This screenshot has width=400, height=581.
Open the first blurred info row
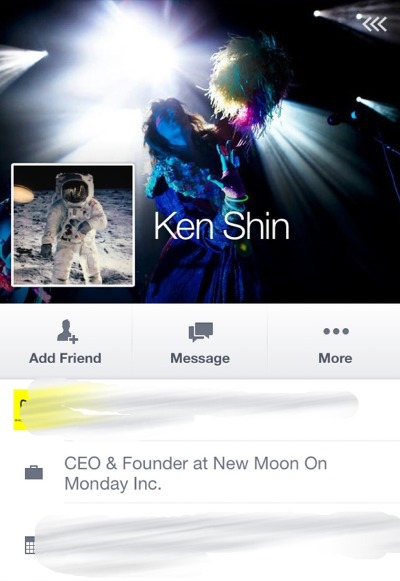tap(200, 409)
